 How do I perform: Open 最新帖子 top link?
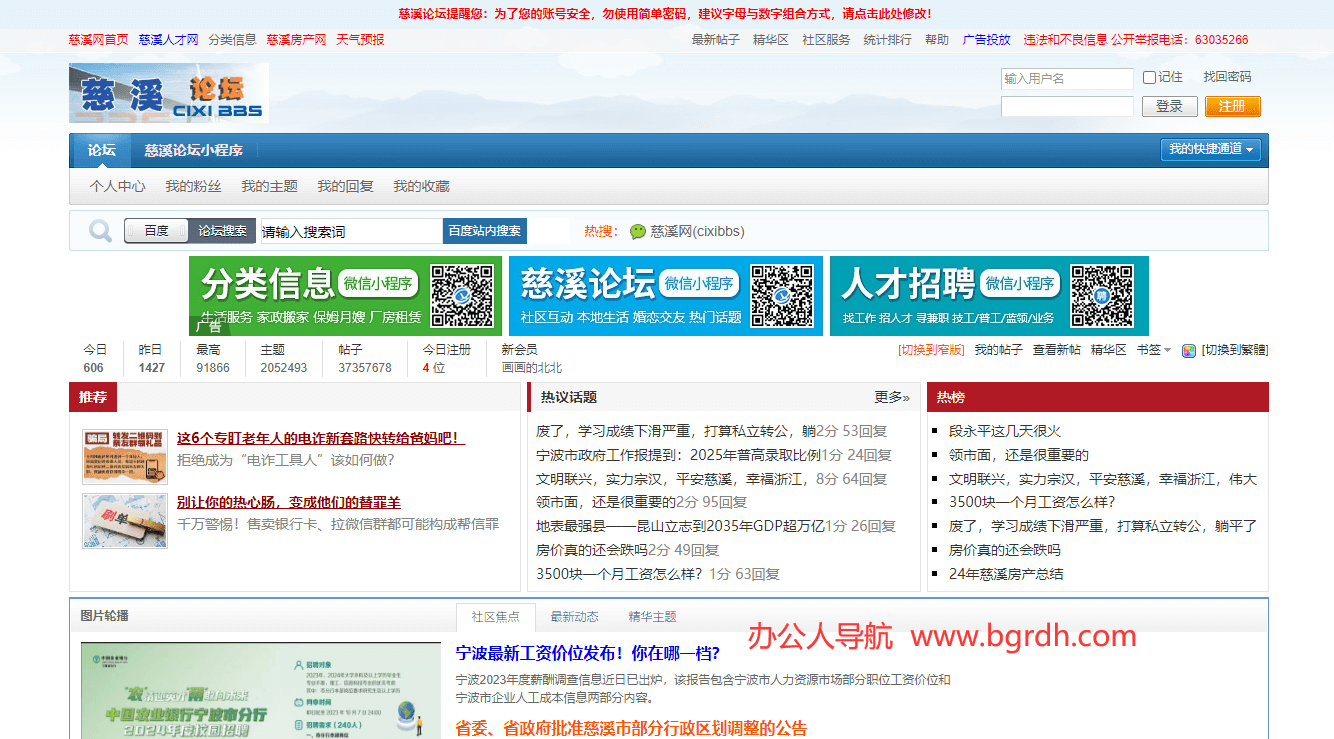716,40
